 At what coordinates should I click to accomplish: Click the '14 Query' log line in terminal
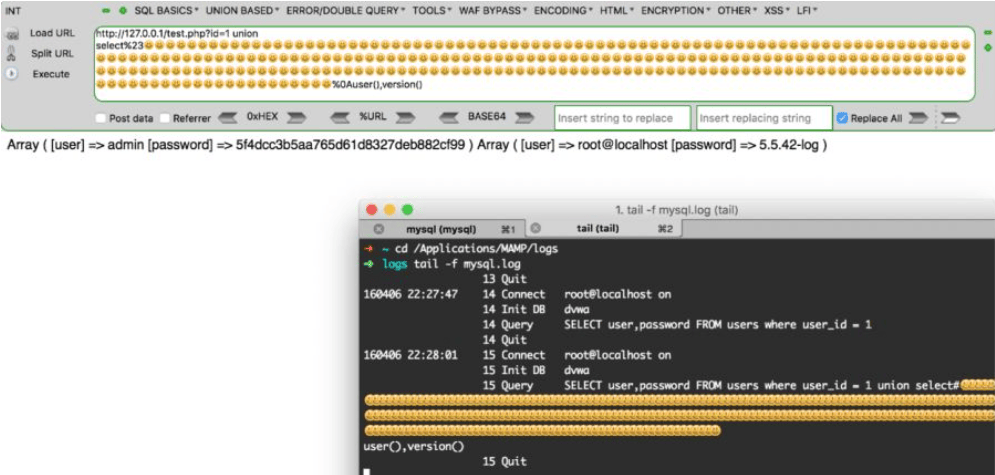pyautogui.click(x=677, y=325)
